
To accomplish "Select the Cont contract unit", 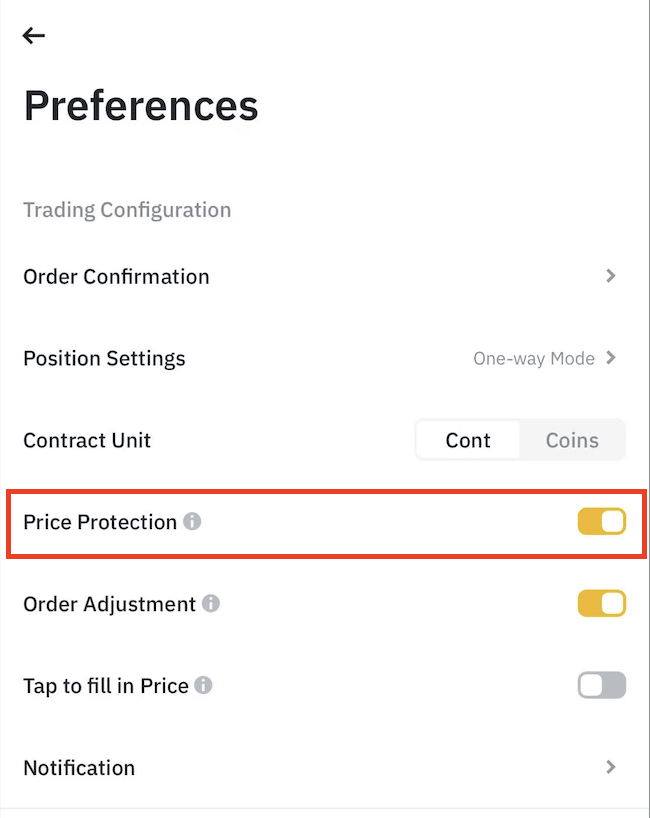I will 468,440.
